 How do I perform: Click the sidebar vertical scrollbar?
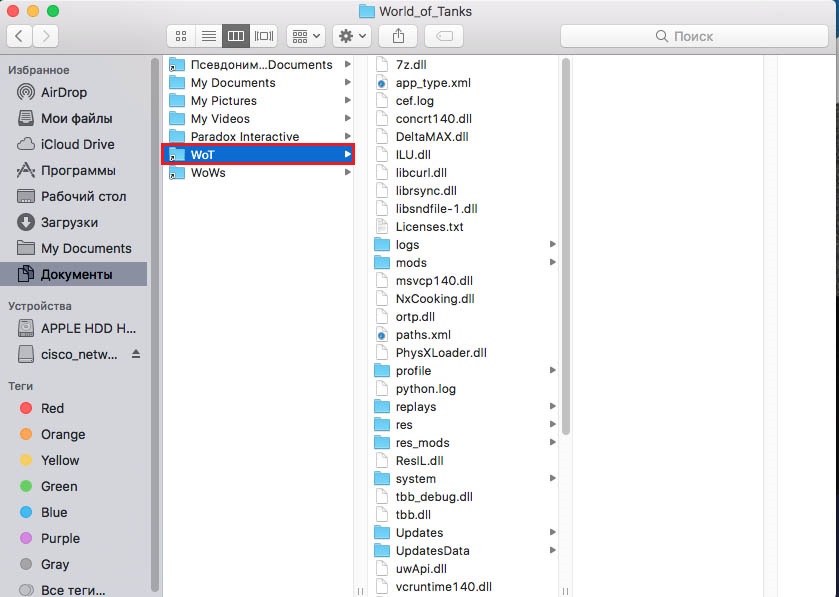tap(155, 324)
